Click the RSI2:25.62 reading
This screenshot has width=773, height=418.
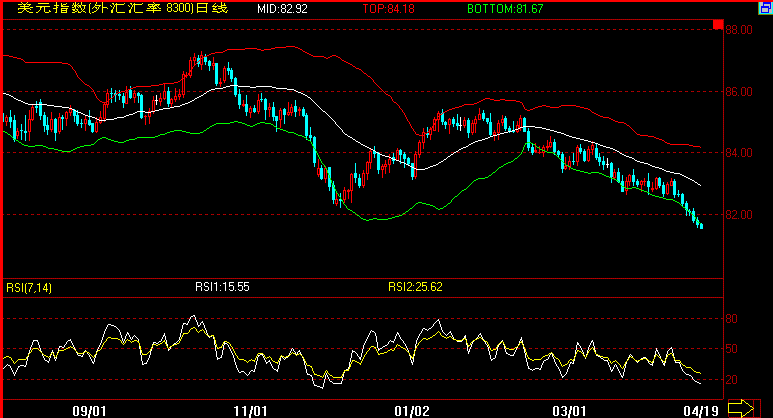point(415,287)
